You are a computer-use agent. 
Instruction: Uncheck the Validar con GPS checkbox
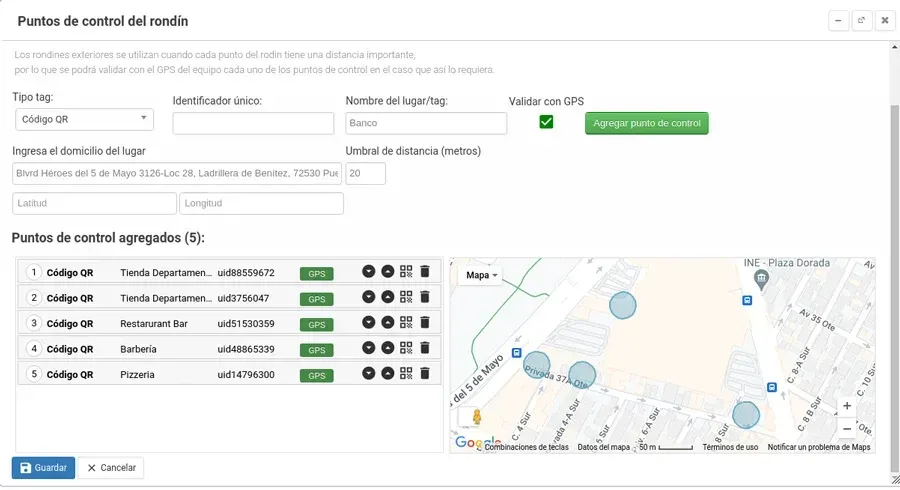point(546,122)
